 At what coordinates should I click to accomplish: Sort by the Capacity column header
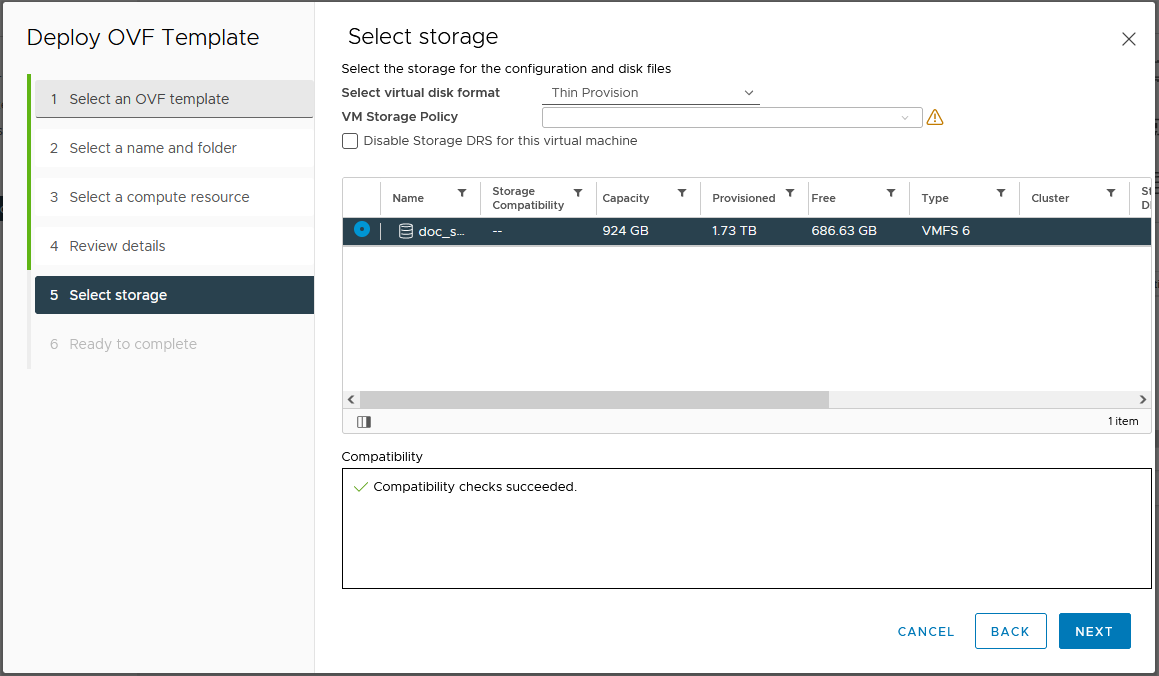point(625,198)
